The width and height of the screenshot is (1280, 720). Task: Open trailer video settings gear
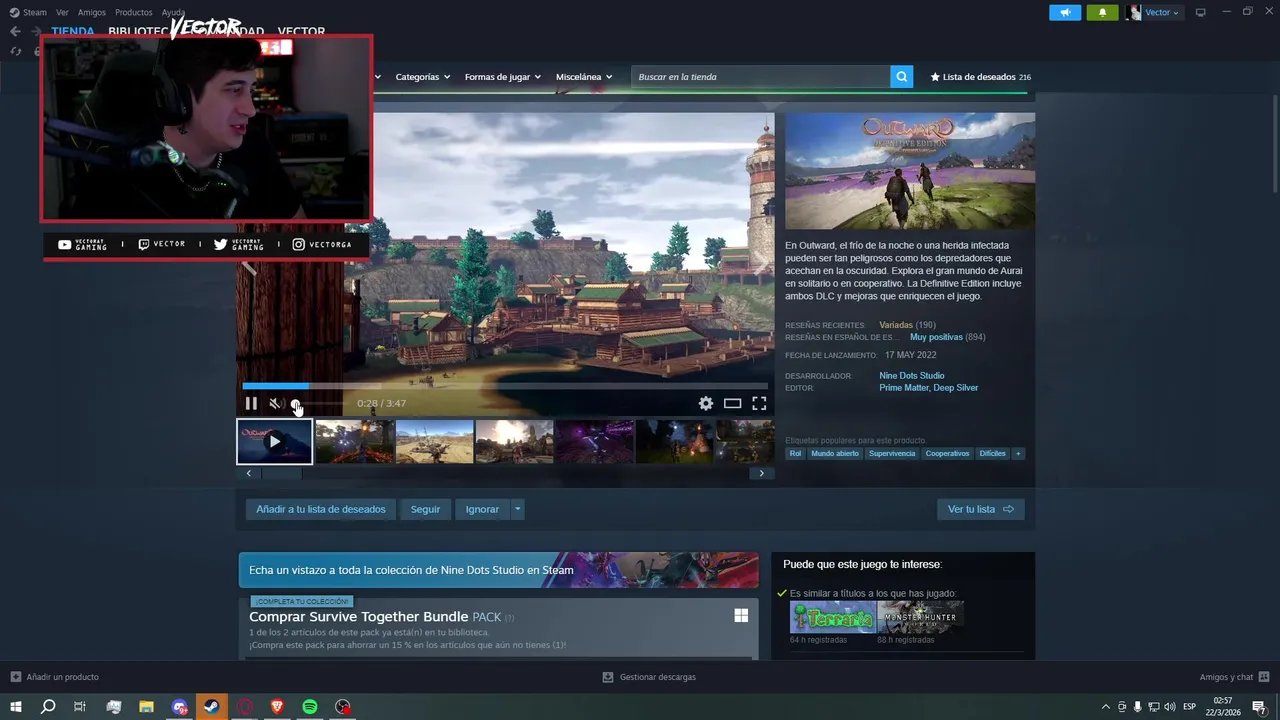706,403
